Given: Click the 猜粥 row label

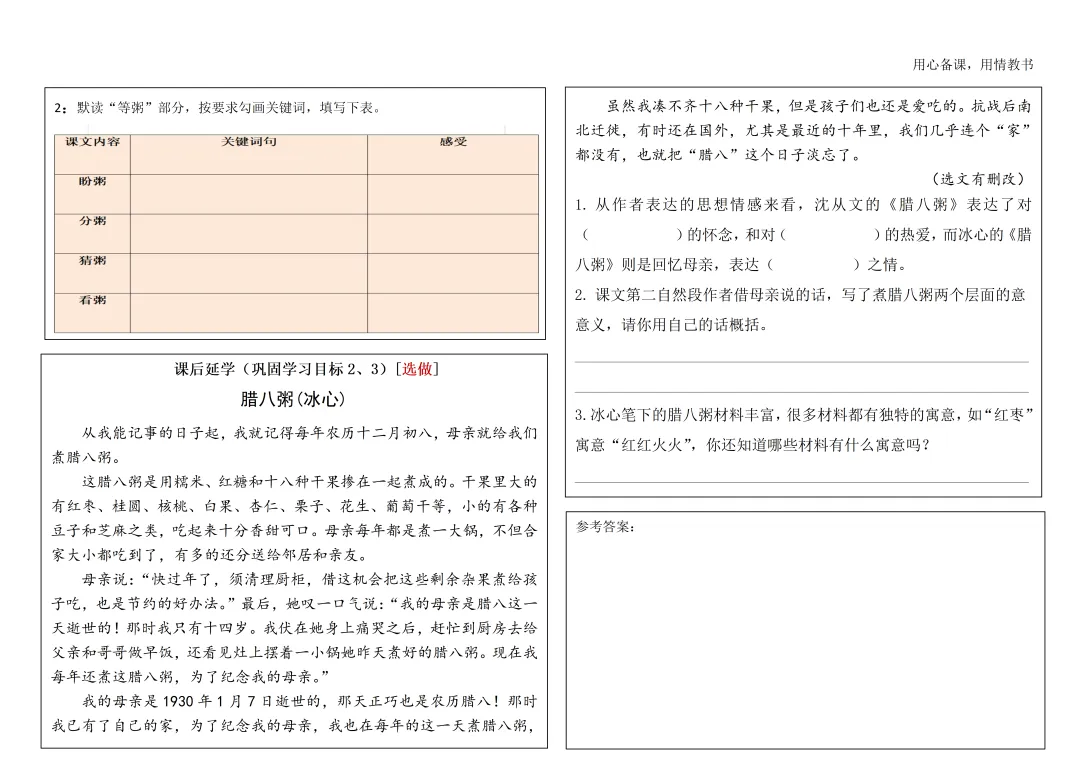Looking at the screenshot, I should pos(92,260).
